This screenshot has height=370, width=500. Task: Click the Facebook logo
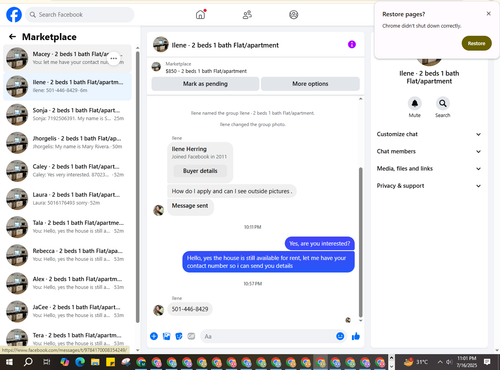pyautogui.click(x=14, y=15)
